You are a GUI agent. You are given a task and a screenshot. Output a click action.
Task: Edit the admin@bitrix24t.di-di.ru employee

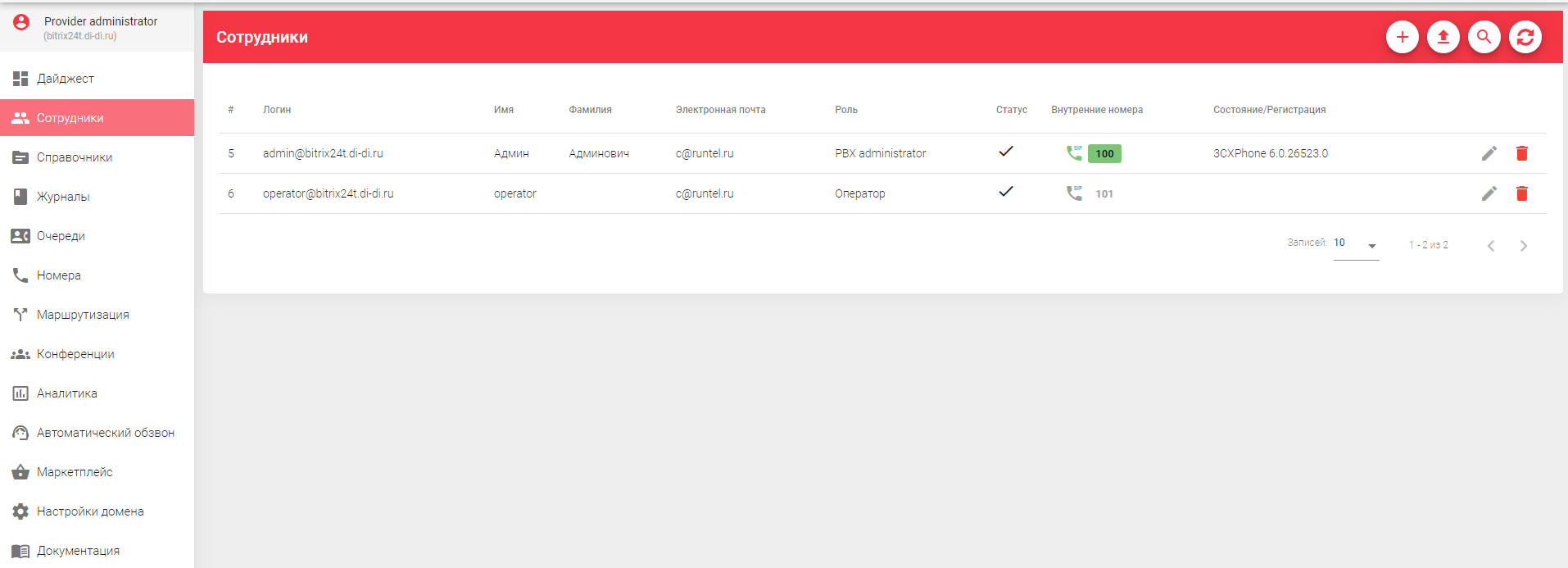click(1489, 153)
